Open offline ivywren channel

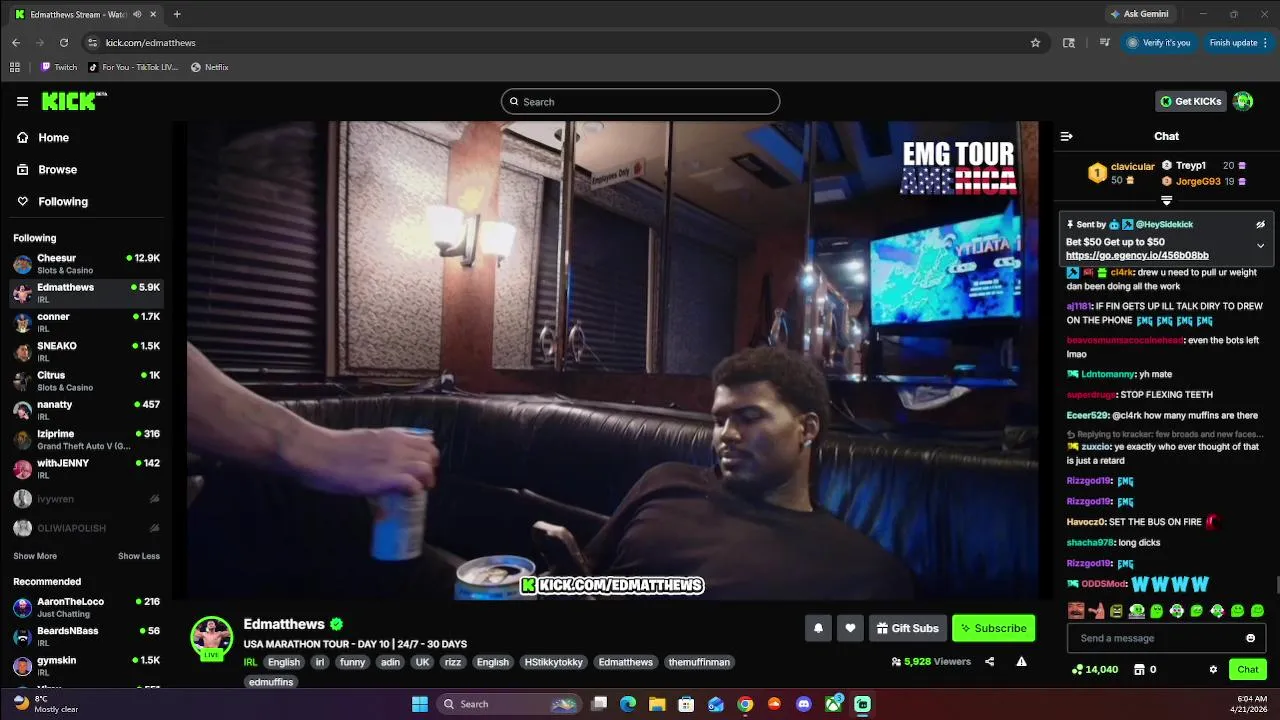coord(85,498)
